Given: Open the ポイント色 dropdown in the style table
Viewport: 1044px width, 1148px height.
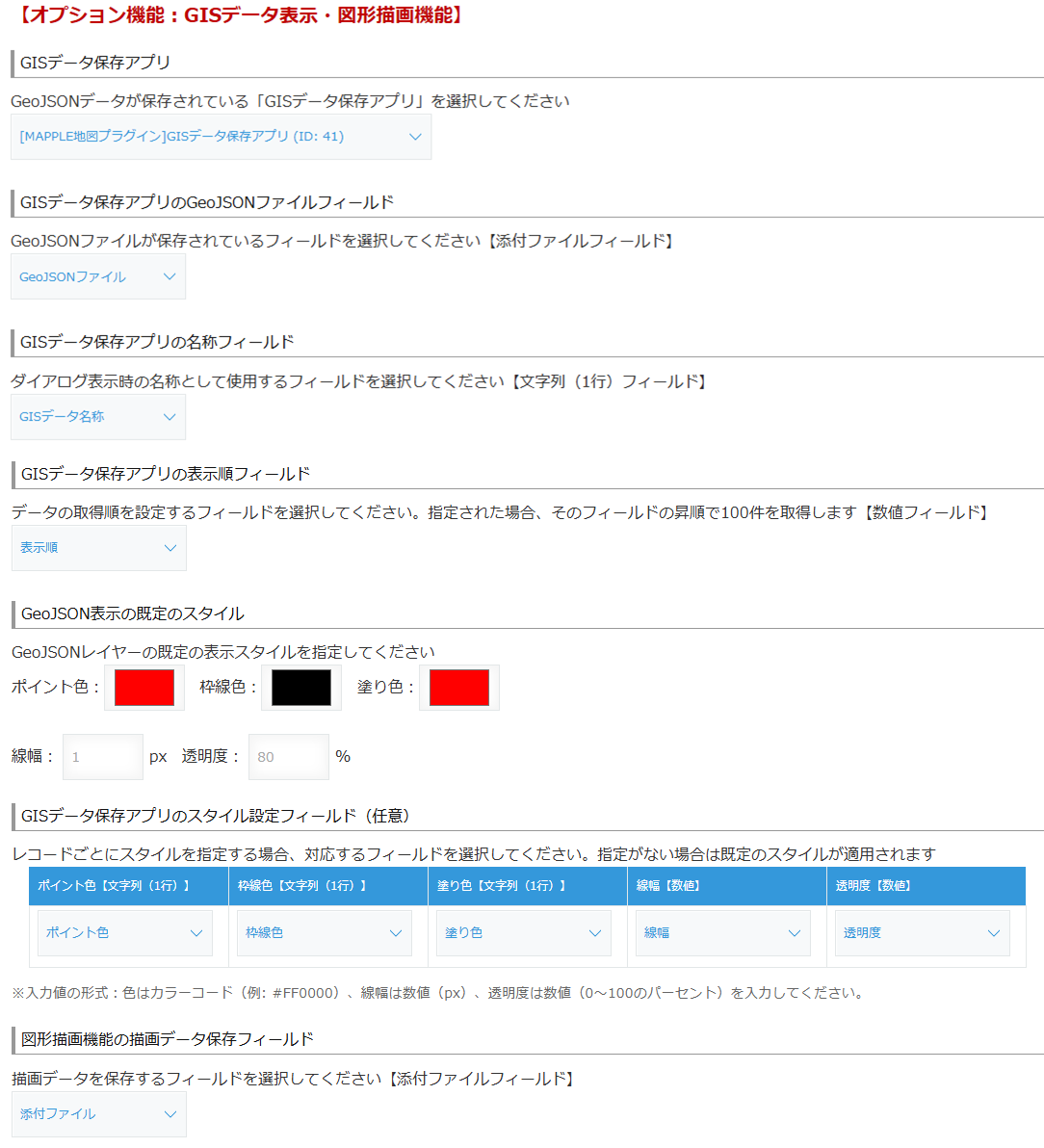Looking at the screenshot, I should [x=123, y=932].
